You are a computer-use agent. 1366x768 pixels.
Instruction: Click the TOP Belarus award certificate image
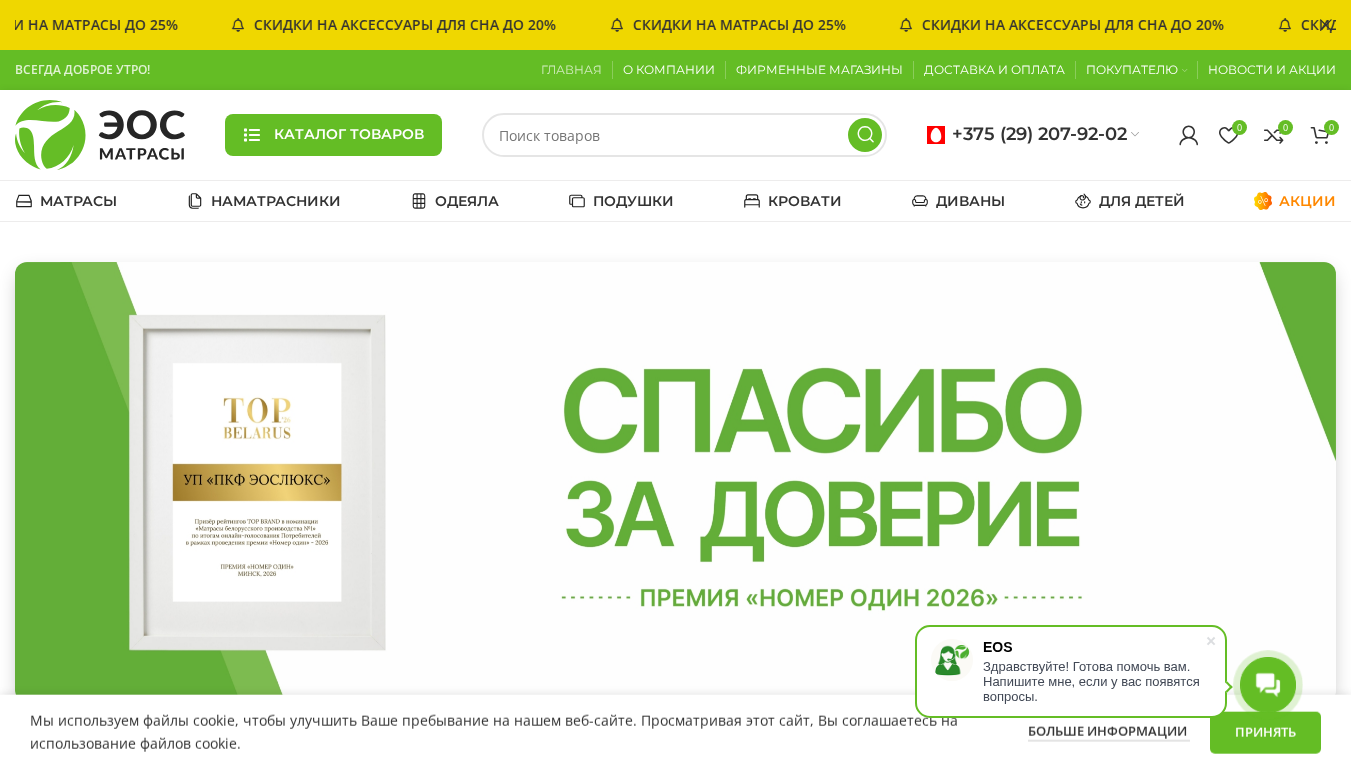click(257, 482)
